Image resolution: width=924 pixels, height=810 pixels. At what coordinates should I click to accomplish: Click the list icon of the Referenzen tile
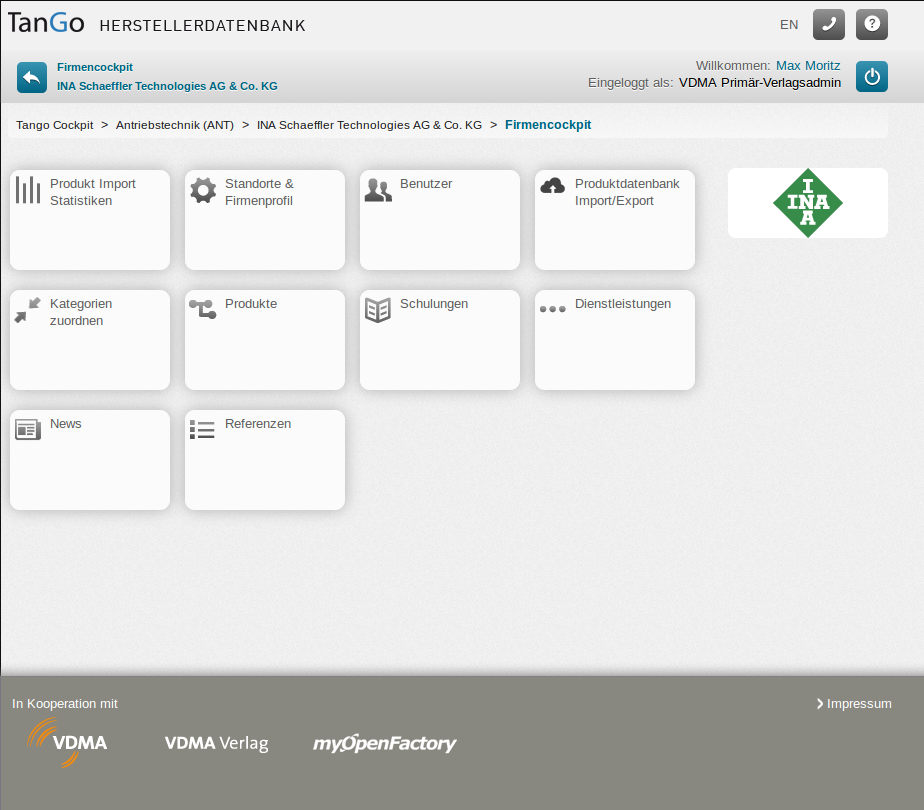click(x=202, y=429)
